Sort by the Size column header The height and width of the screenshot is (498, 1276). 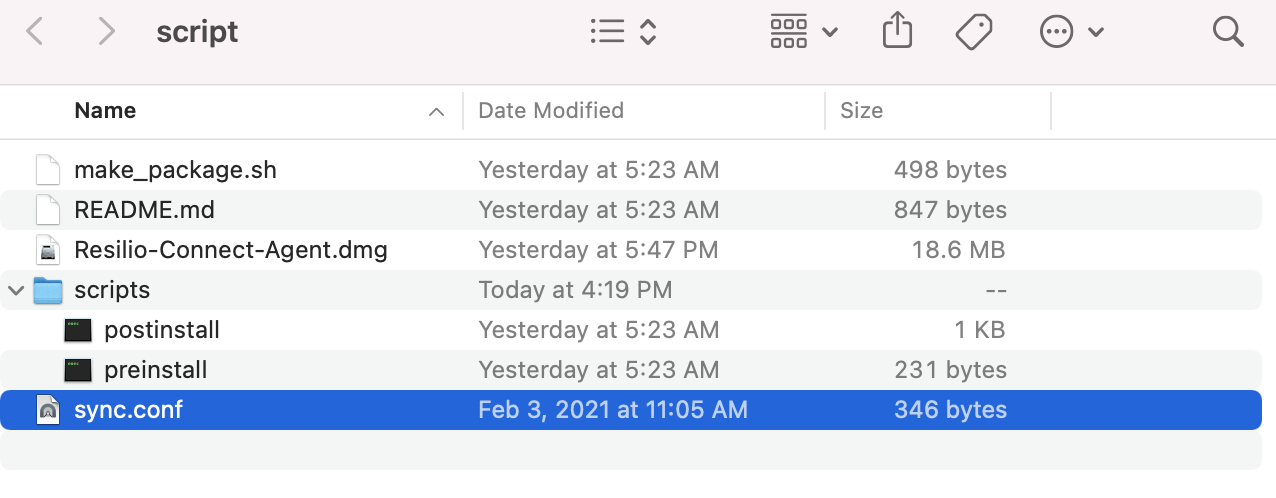tap(861, 110)
